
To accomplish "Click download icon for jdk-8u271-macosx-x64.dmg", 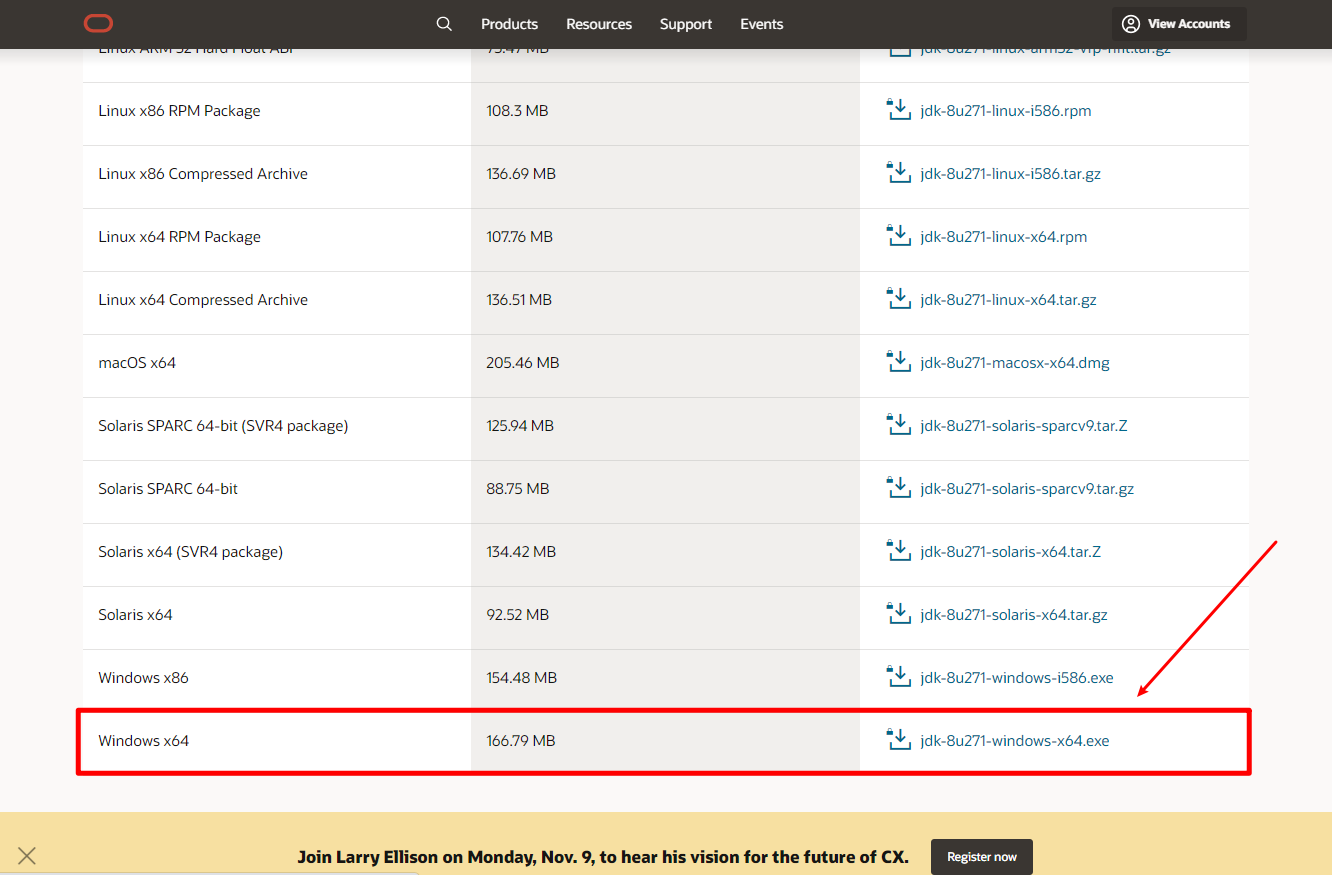I will (x=898, y=362).
